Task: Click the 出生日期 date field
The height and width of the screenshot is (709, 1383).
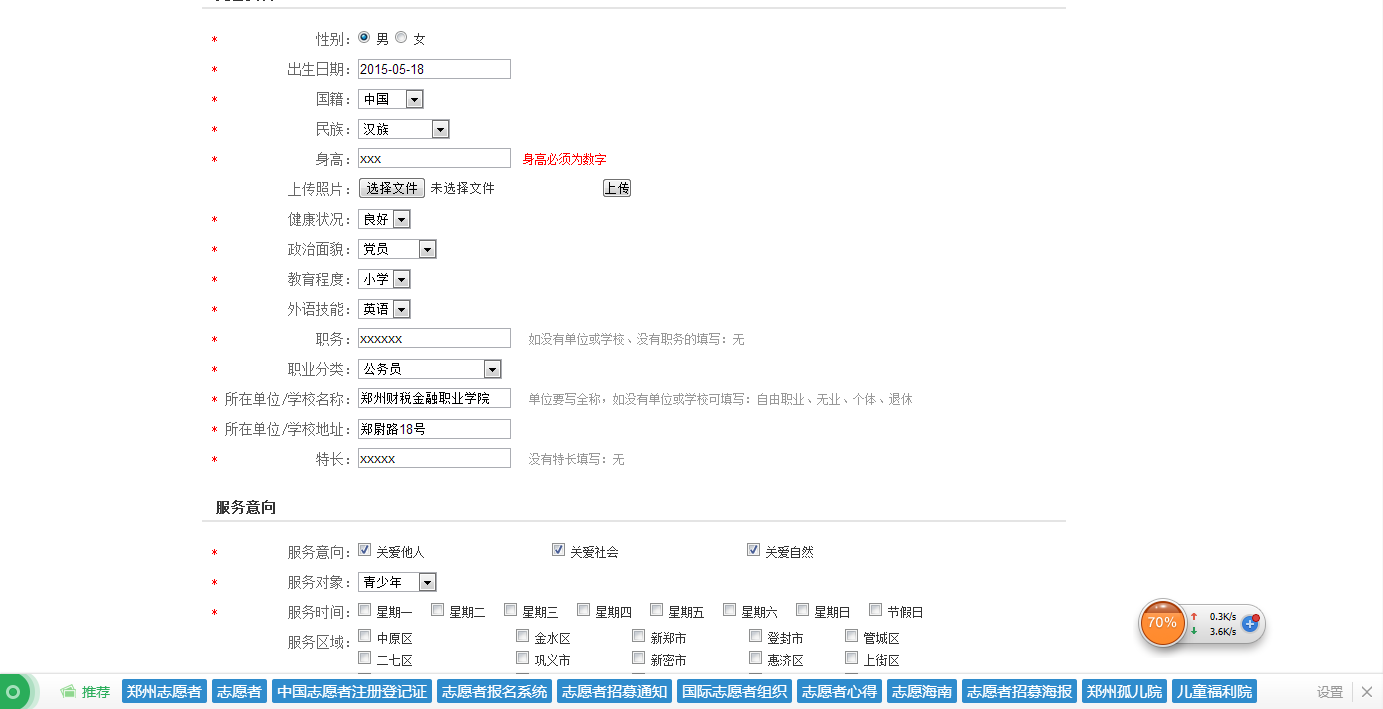Action: pos(434,69)
